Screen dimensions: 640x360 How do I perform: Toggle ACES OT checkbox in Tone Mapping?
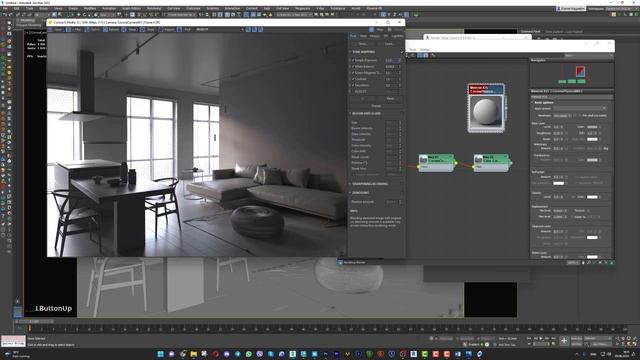coord(353,91)
